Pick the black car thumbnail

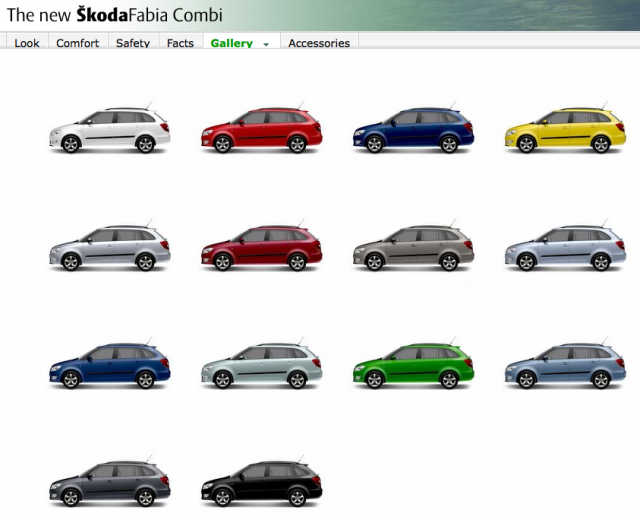[x=261, y=481]
